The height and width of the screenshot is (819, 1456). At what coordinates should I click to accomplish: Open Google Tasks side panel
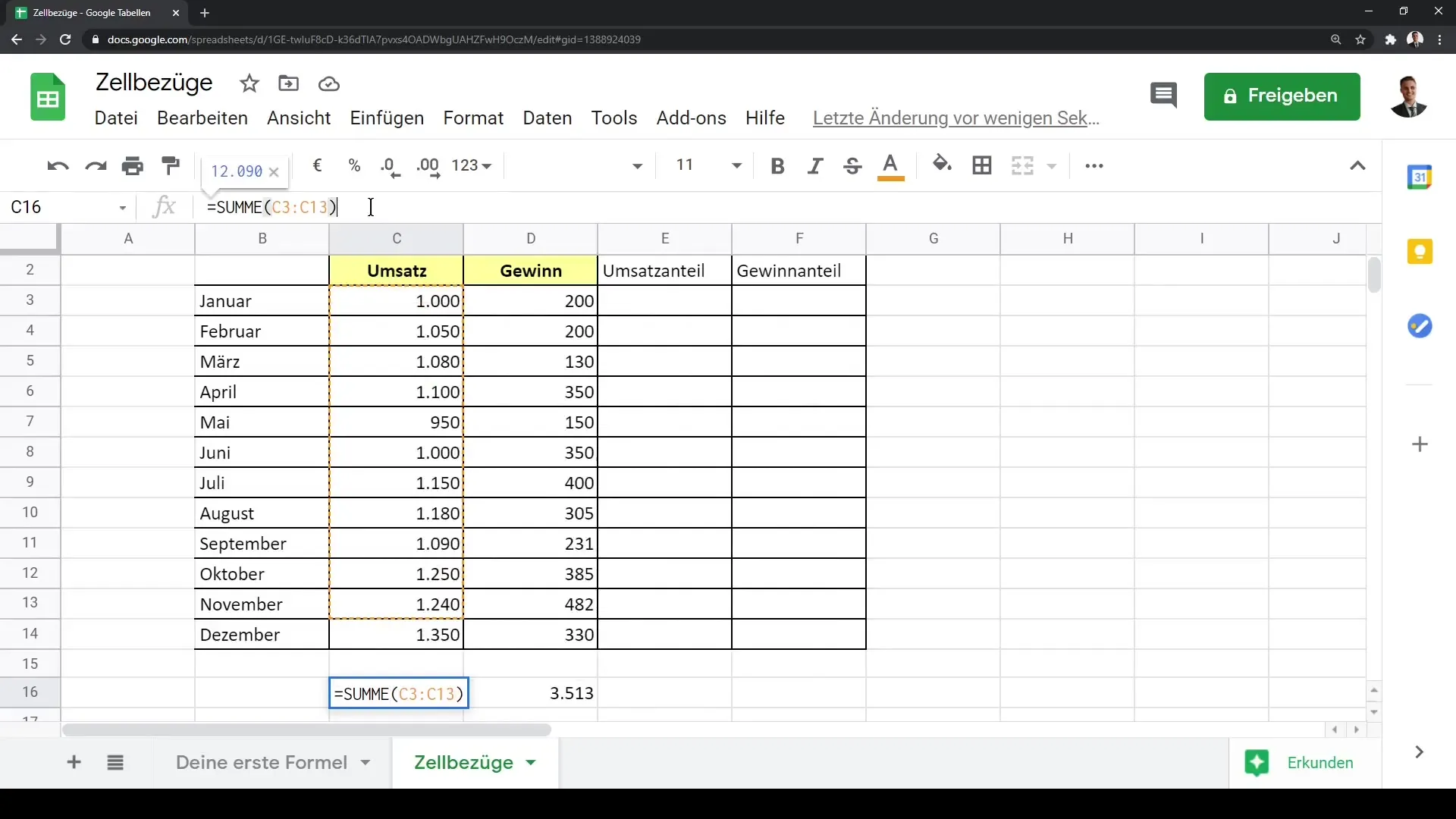pos(1420,326)
